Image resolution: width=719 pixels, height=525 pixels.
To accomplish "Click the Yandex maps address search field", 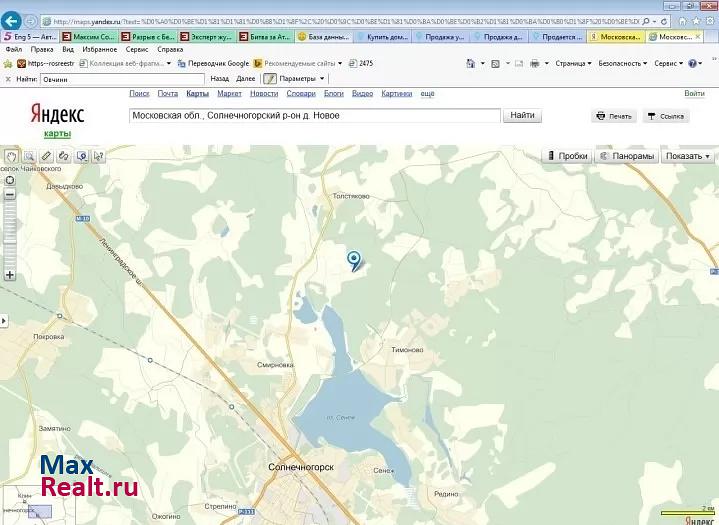I will (314, 115).
